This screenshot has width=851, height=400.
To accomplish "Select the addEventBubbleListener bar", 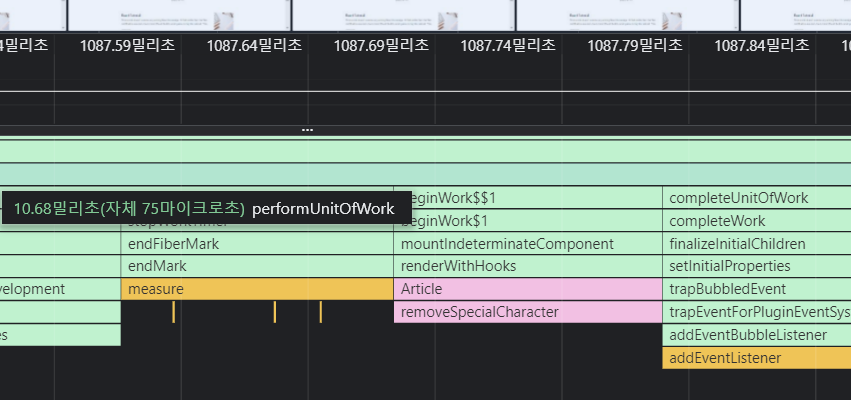I will point(757,335).
